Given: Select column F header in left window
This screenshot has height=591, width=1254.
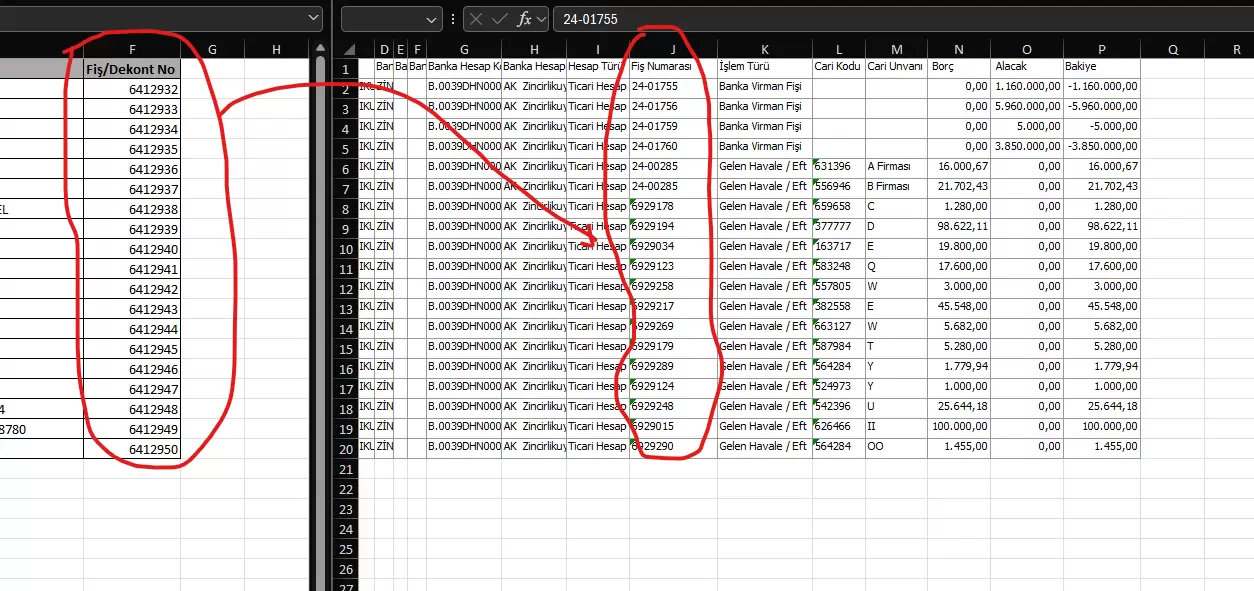Looking at the screenshot, I should point(132,49).
